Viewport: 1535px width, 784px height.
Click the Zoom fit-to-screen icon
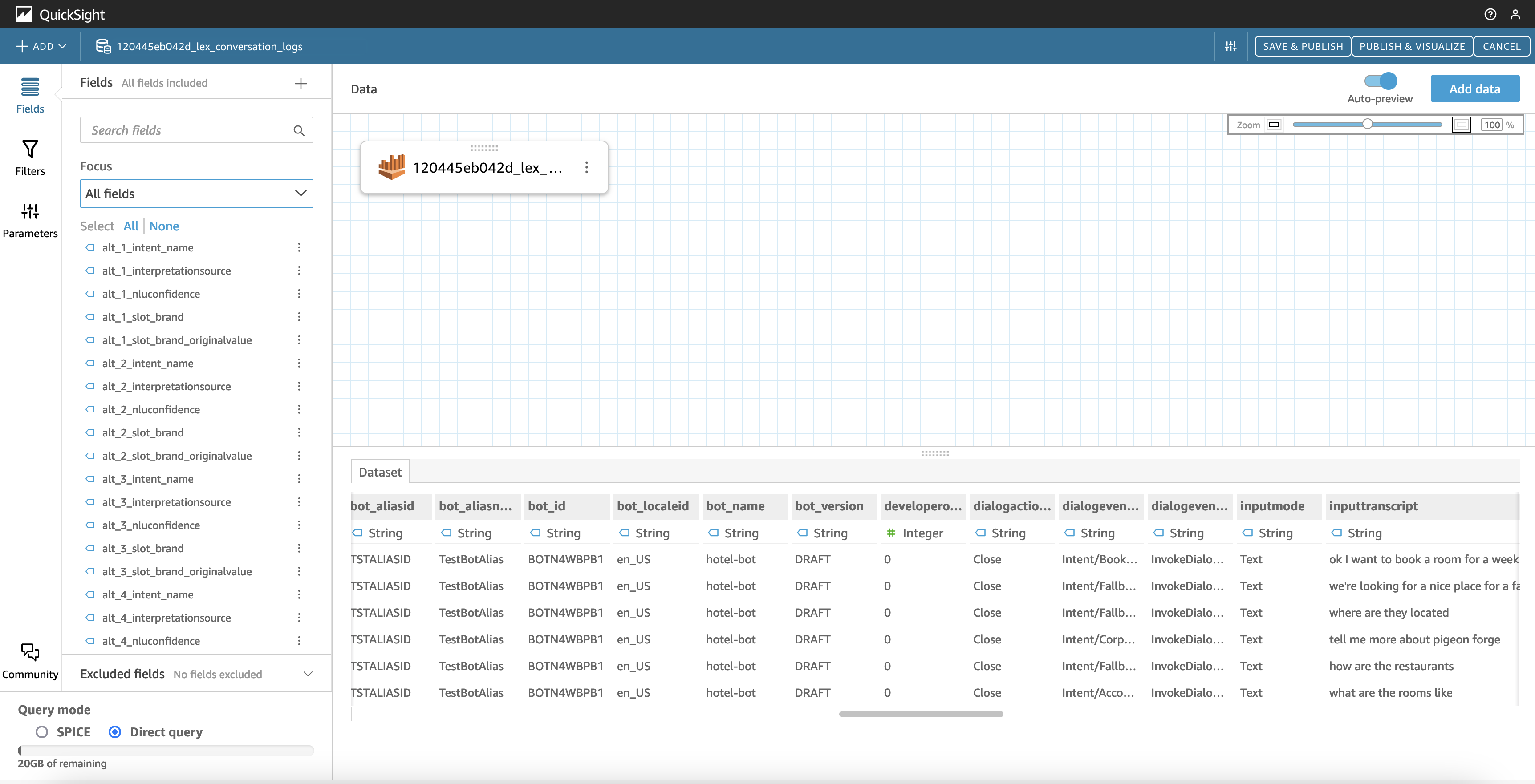(1461, 125)
